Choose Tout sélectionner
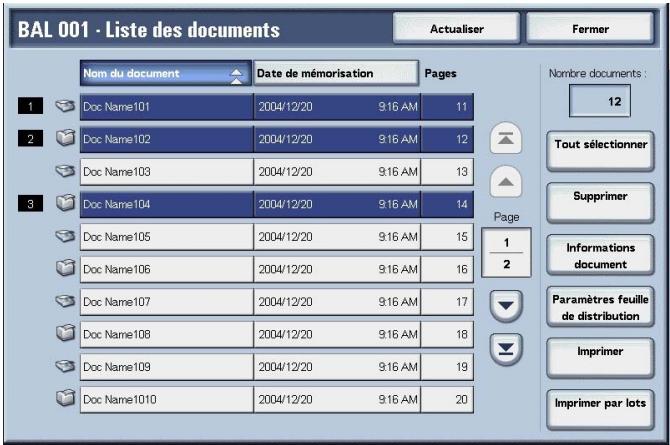 (600, 150)
